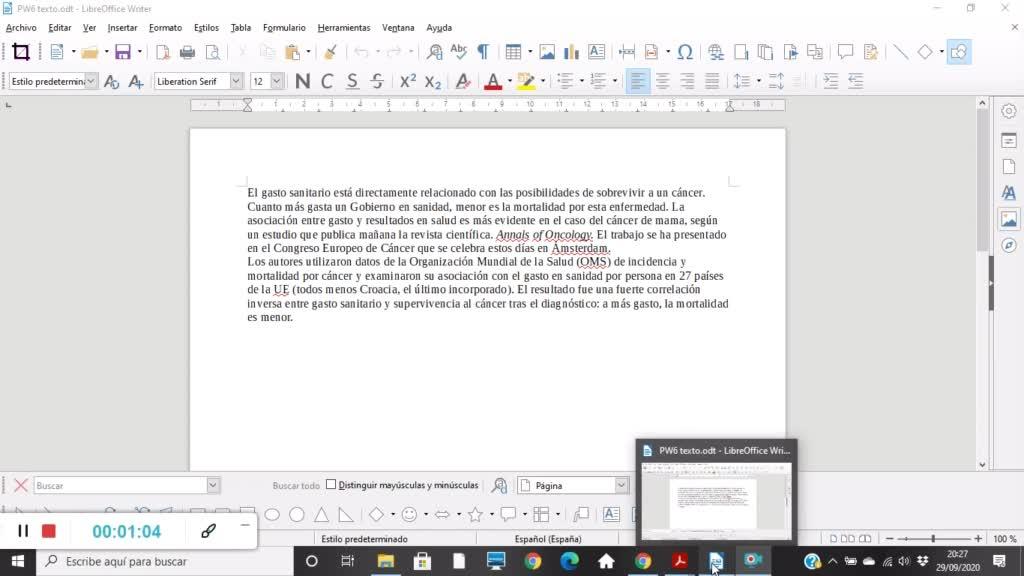The image size is (1024, 576).
Task: Stop the recording with red button
Action: [48, 531]
